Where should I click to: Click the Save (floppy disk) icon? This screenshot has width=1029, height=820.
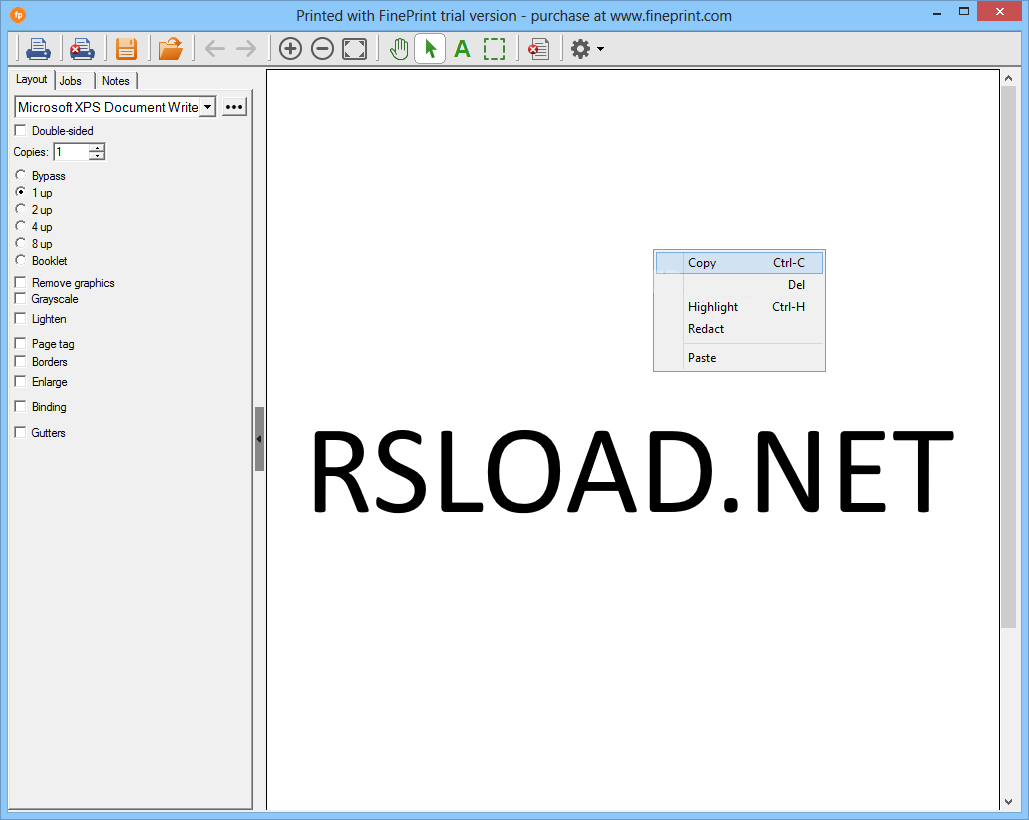coord(126,49)
